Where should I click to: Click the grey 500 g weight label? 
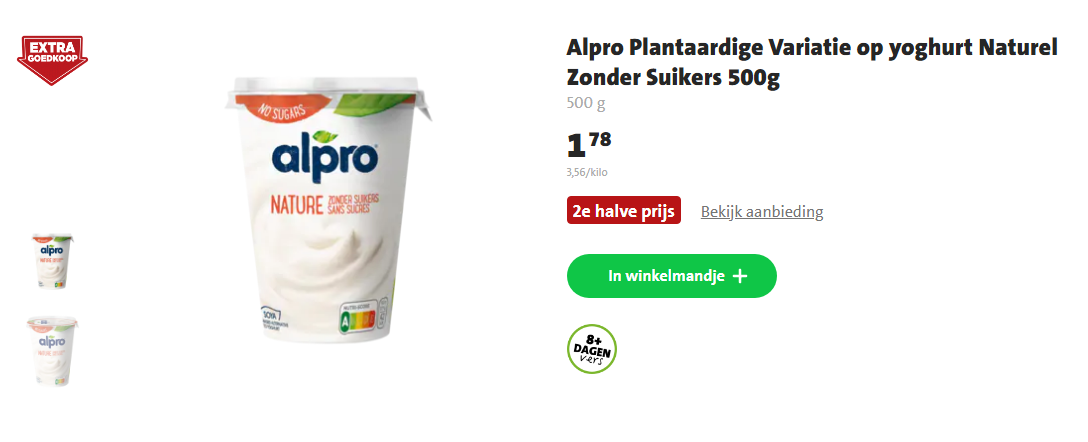click(586, 103)
